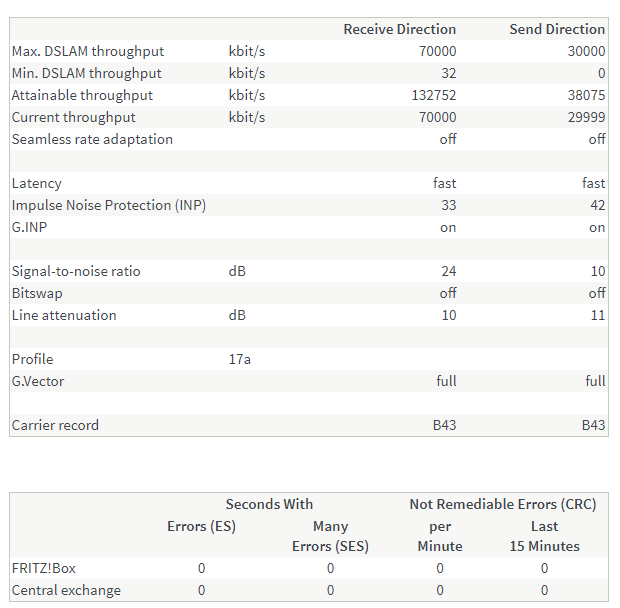Click the Attainable throughput receive value 132752
This screenshot has width=620, height=608.
pyautogui.click(x=434, y=95)
